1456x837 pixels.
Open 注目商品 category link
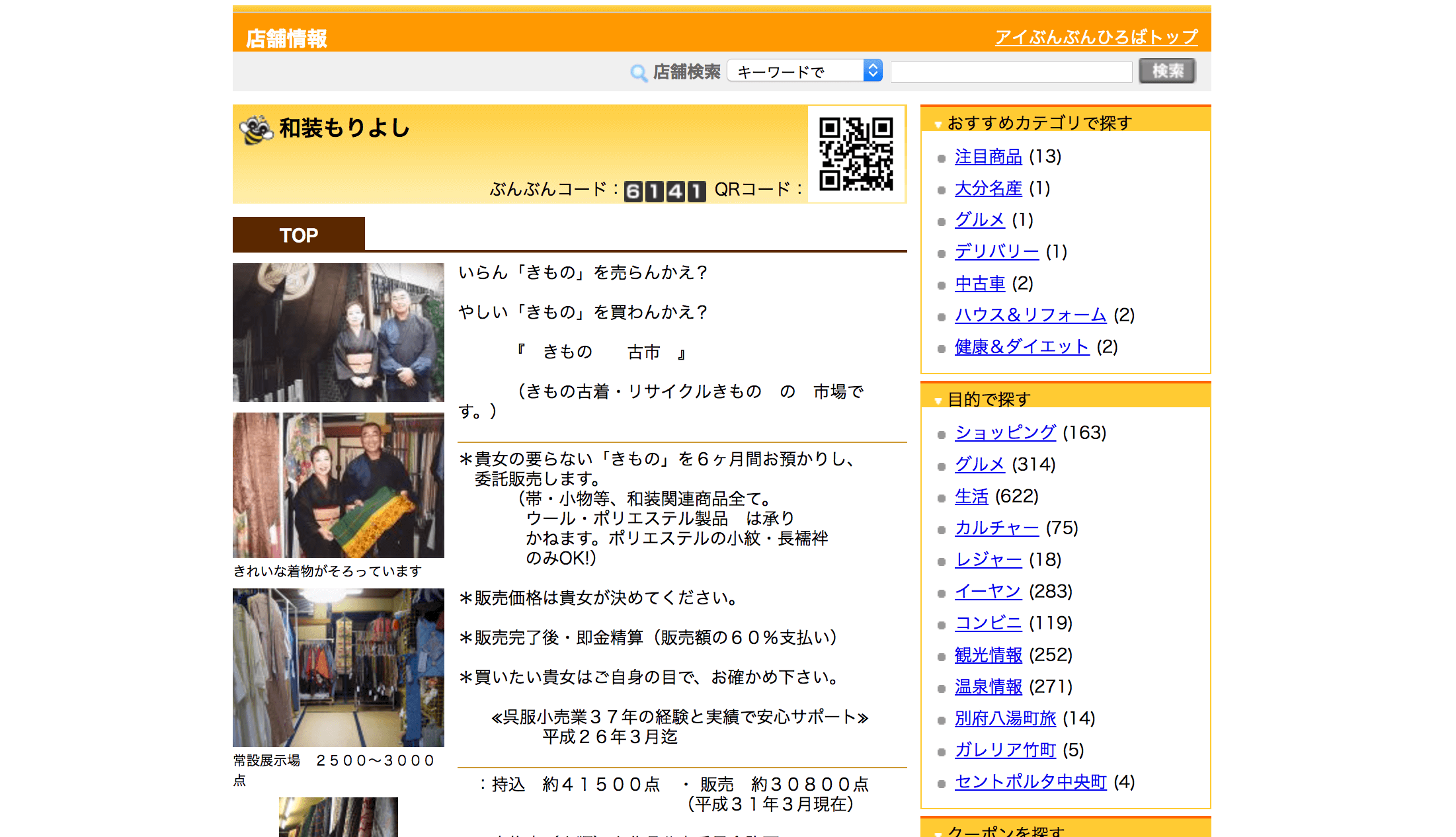tap(988, 157)
